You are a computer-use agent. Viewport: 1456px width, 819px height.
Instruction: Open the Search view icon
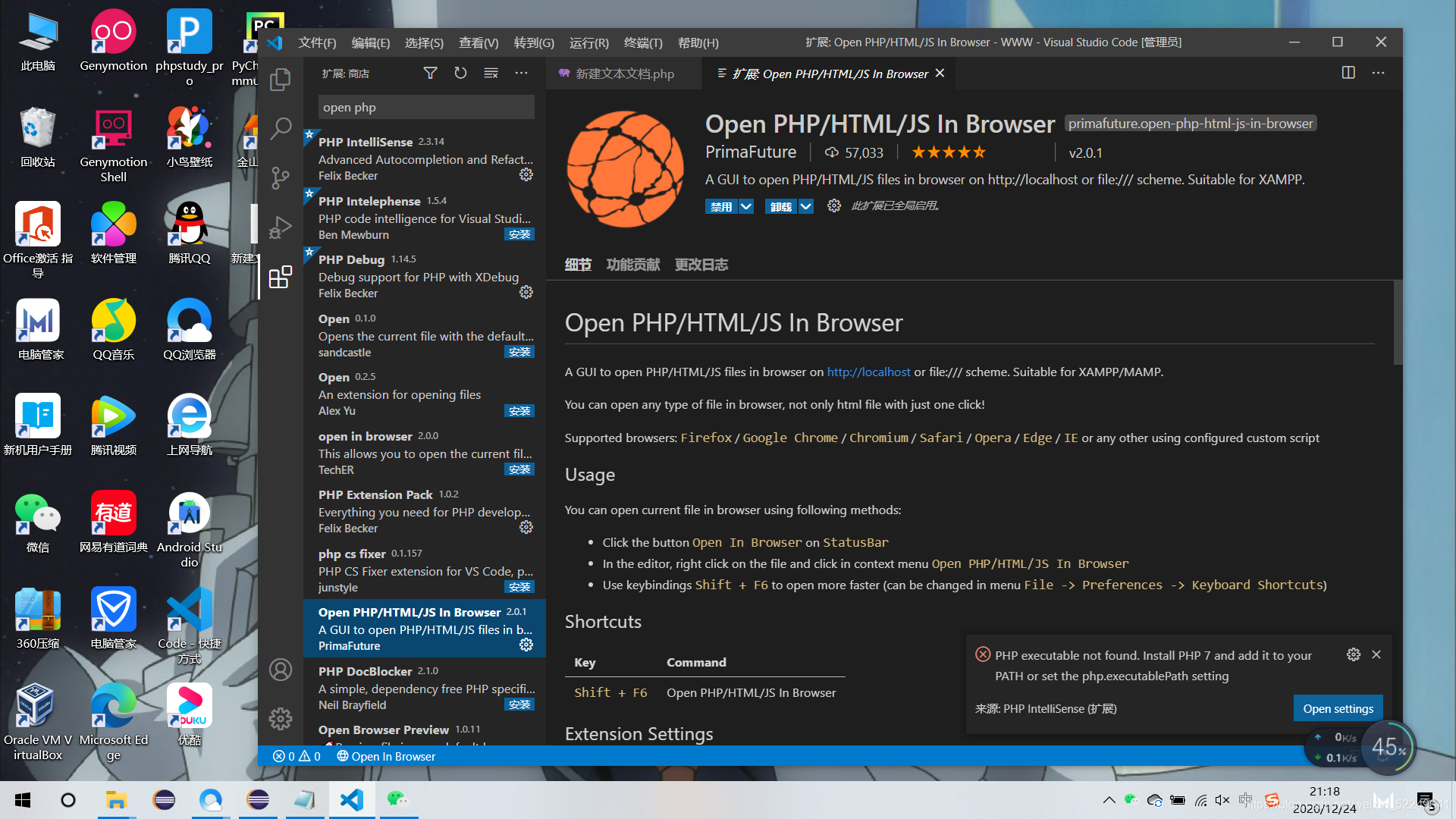pyautogui.click(x=281, y=128)
